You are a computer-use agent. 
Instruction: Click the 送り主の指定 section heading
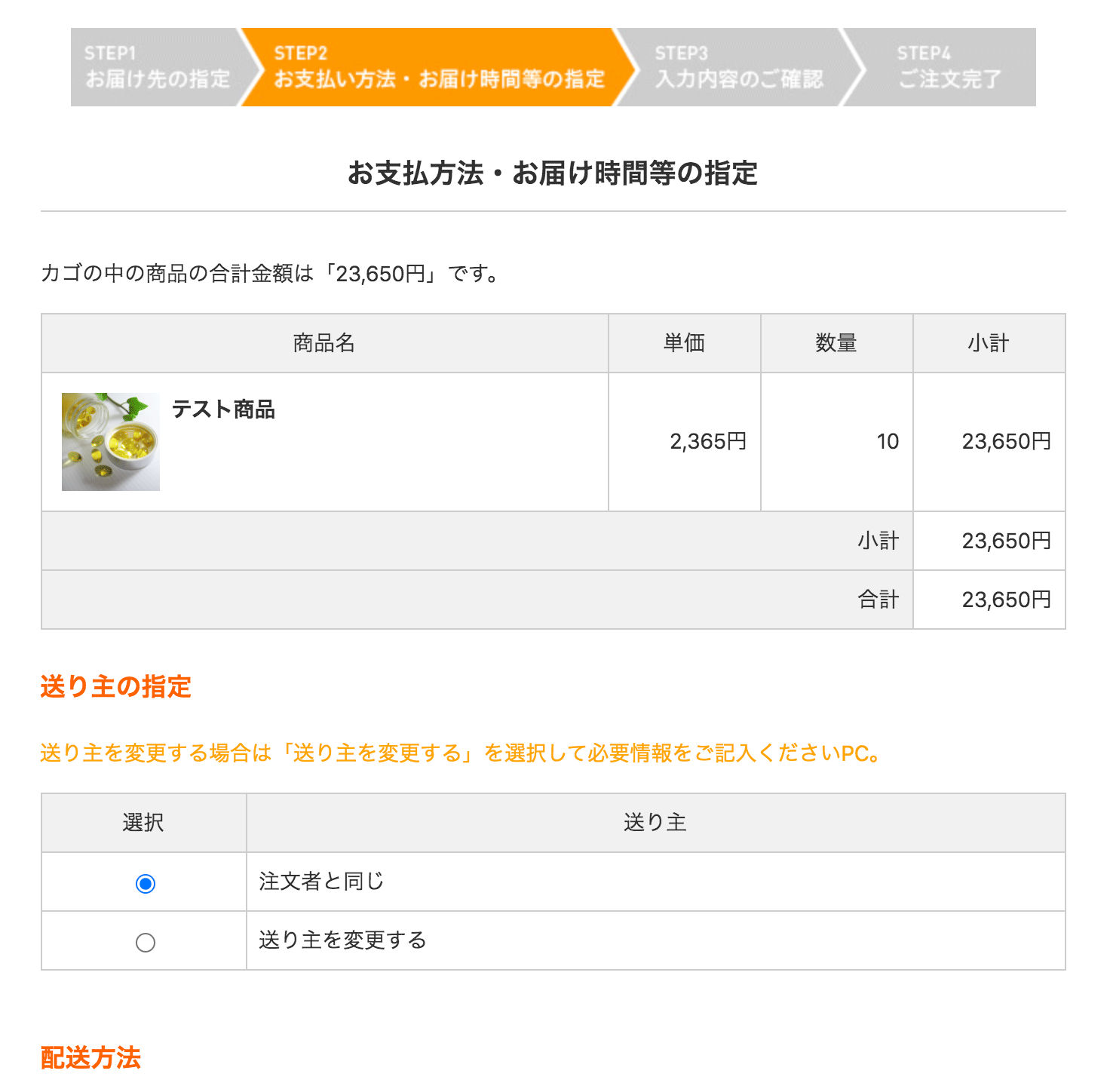point(115,687)
